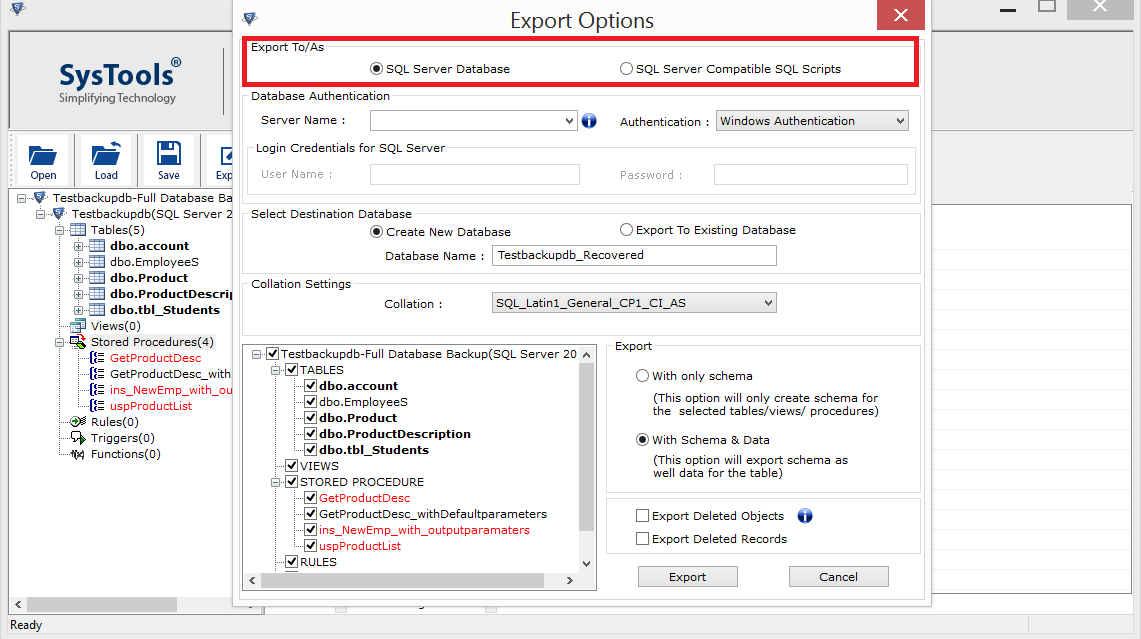
Task: Click the SysTools logo in main window
Action: [x=120, y=81]
